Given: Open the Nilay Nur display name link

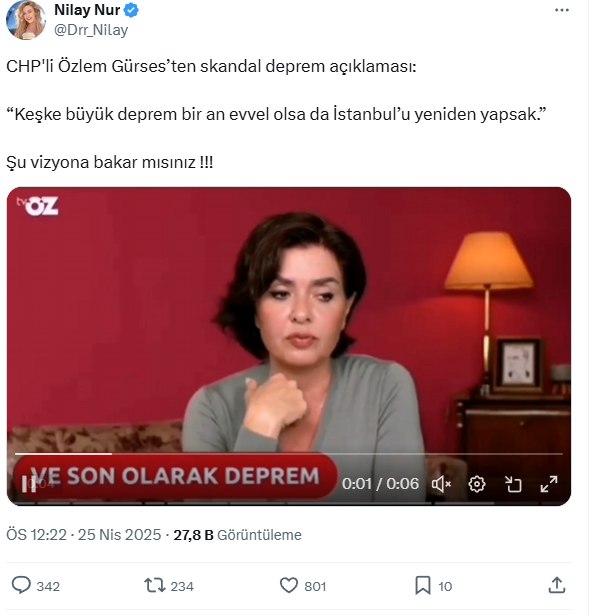Looking at the screenshot, I should [87, 10].
